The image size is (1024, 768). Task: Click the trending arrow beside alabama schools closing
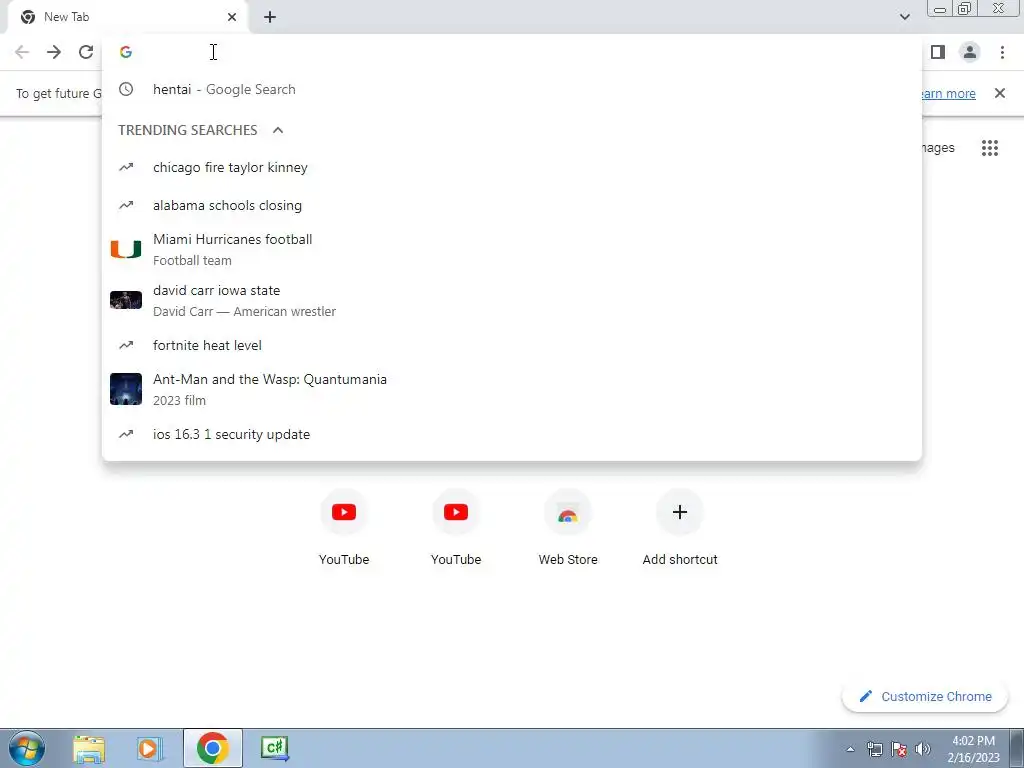[x=126, y=205]
